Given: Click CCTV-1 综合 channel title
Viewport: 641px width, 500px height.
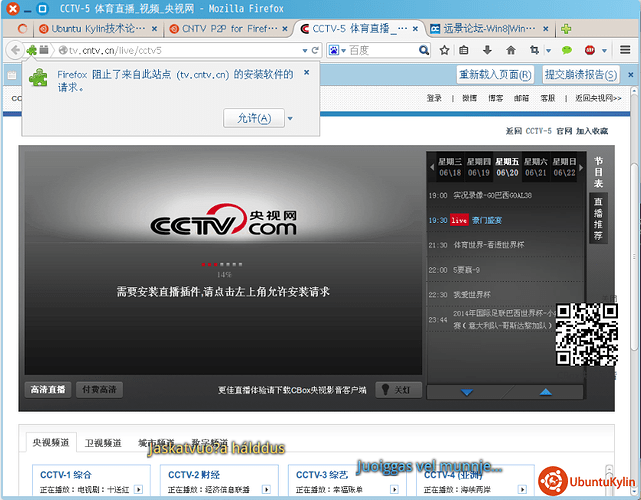Looking at the screenshot, I should pyautogui.click(x=66, y=475).
